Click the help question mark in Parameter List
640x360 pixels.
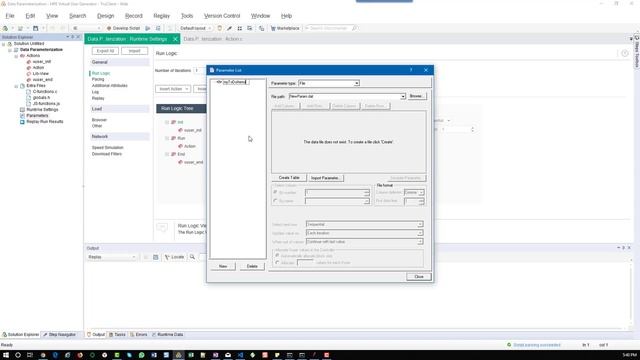click(411, 70)
